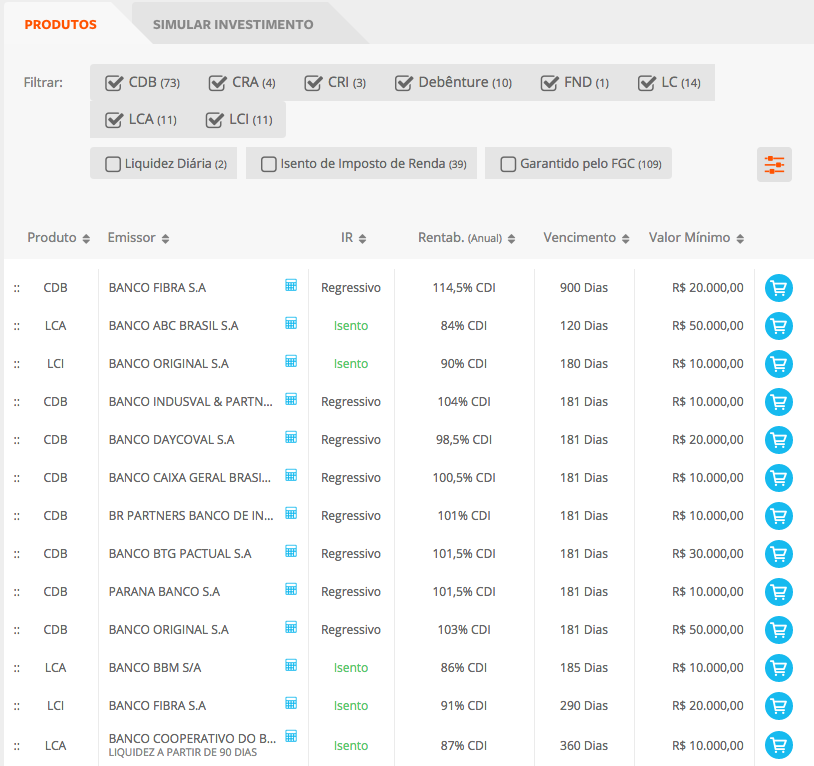The image size is (814, 766).
Task: Click cart icon for Banco ABC Brasil LCA
Action: pos(778,326)
